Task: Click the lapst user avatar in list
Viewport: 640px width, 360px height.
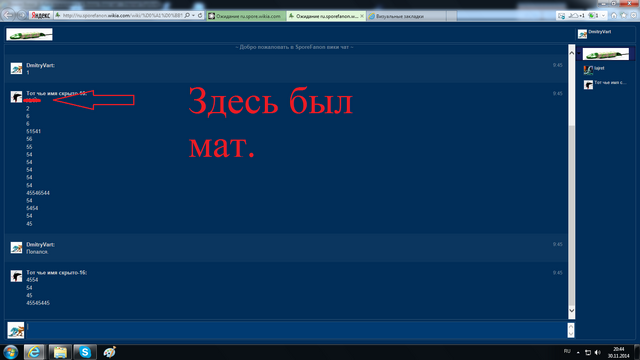Action: (x=588, y=70)
